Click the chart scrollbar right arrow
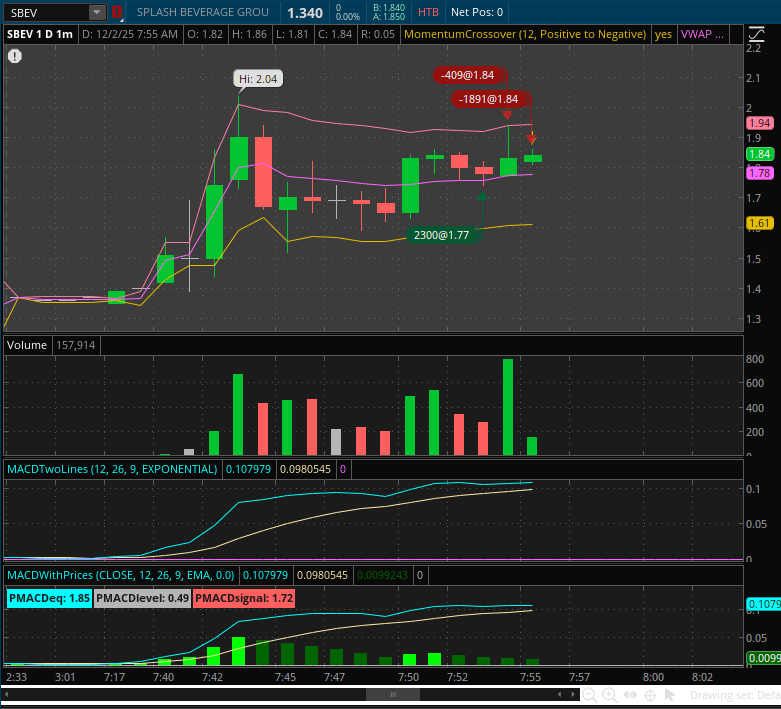The image size is (781, 709). (x=573, y=695)
